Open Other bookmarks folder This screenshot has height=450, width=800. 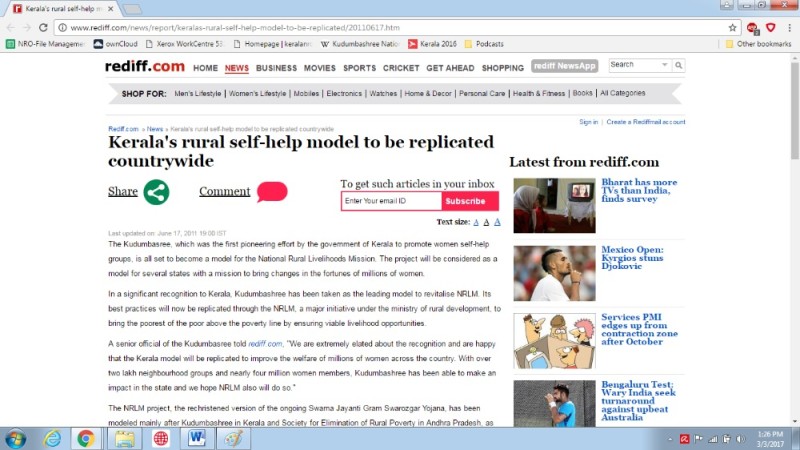pos(758,44)
